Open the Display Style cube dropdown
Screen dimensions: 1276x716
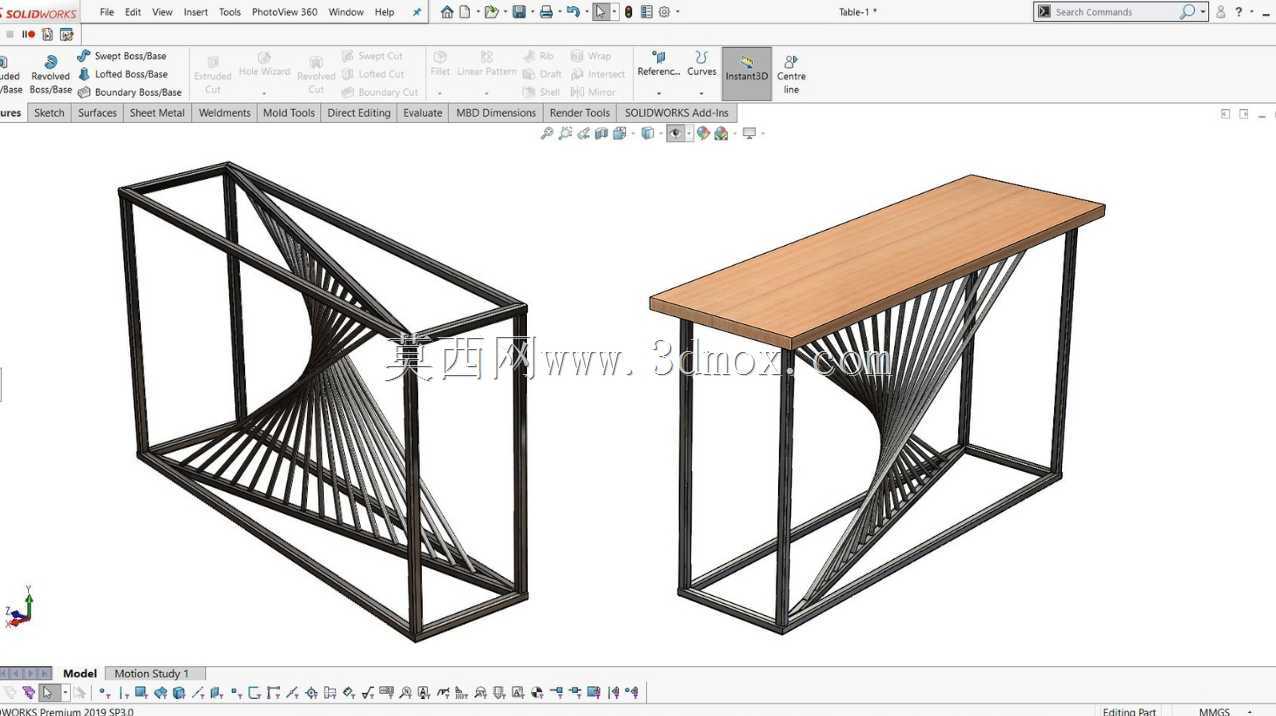[x=659, y=133]
